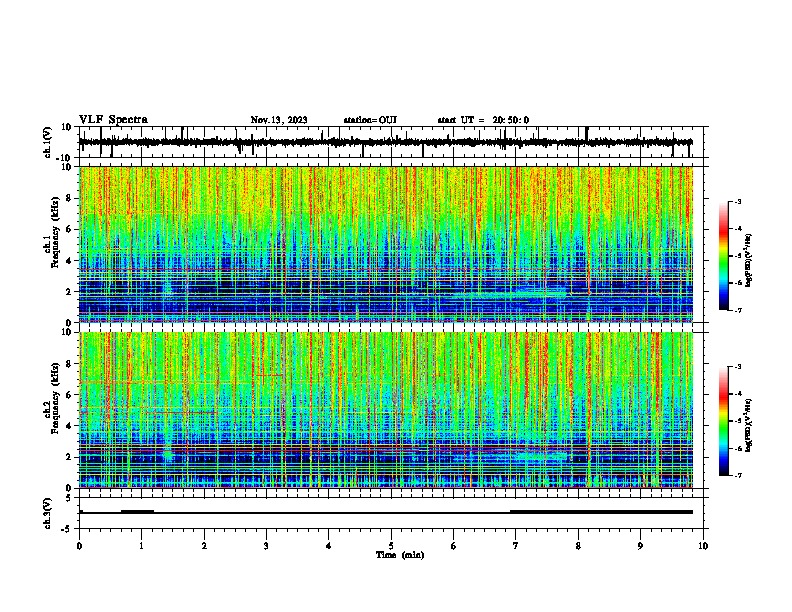Select the "ch.3(V)" axis label
The height and width of the screenshot is (612, 792).
pyautogui.click(x=48, y=514)
